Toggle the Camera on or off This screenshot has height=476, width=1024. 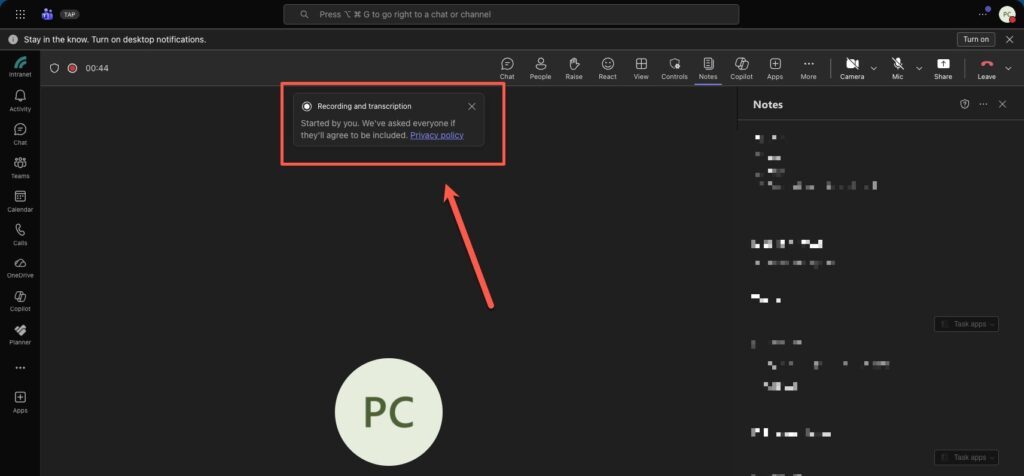pyautogui.click(x=852, y=67)
